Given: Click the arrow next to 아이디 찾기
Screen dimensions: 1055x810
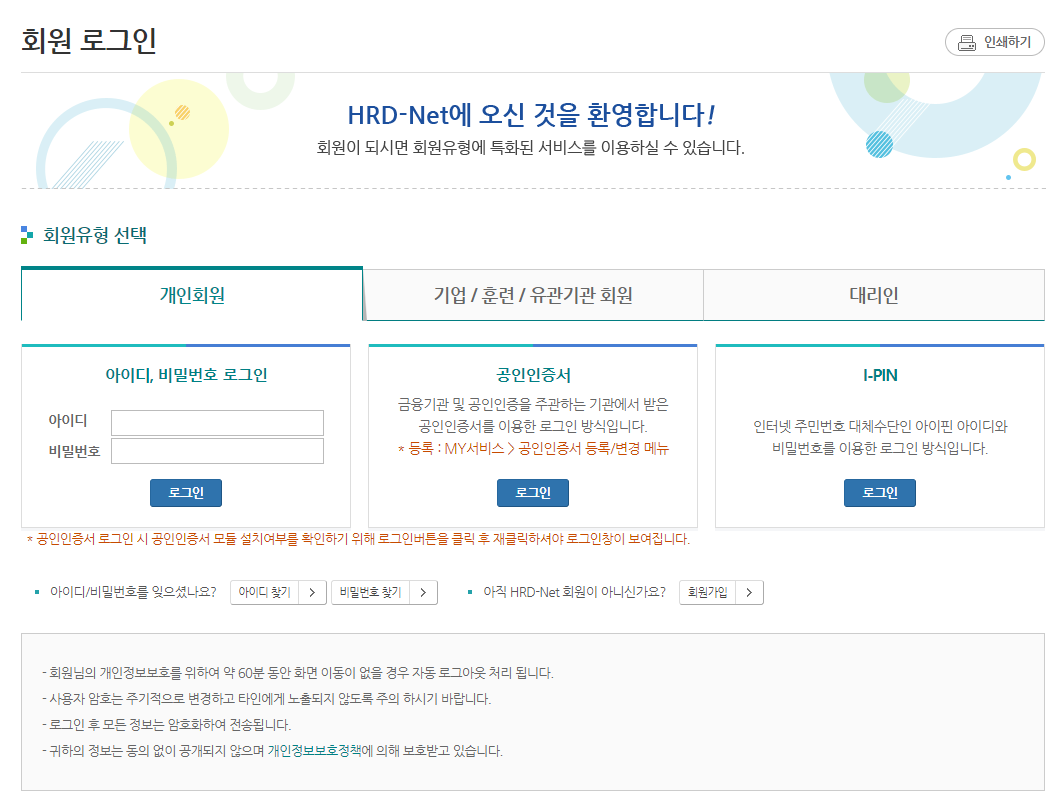Looking at the screenshot, I should (x=312, y=592).
